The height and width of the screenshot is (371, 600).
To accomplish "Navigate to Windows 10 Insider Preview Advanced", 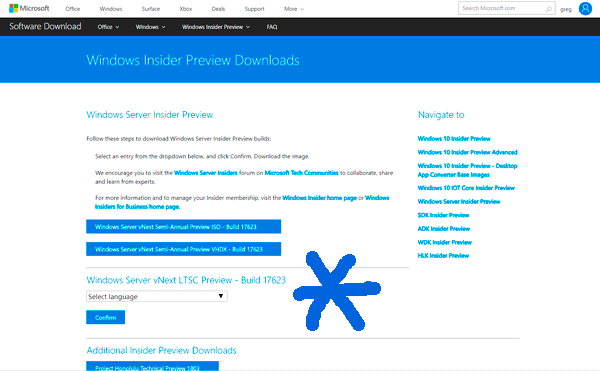I will coord(468,152).
